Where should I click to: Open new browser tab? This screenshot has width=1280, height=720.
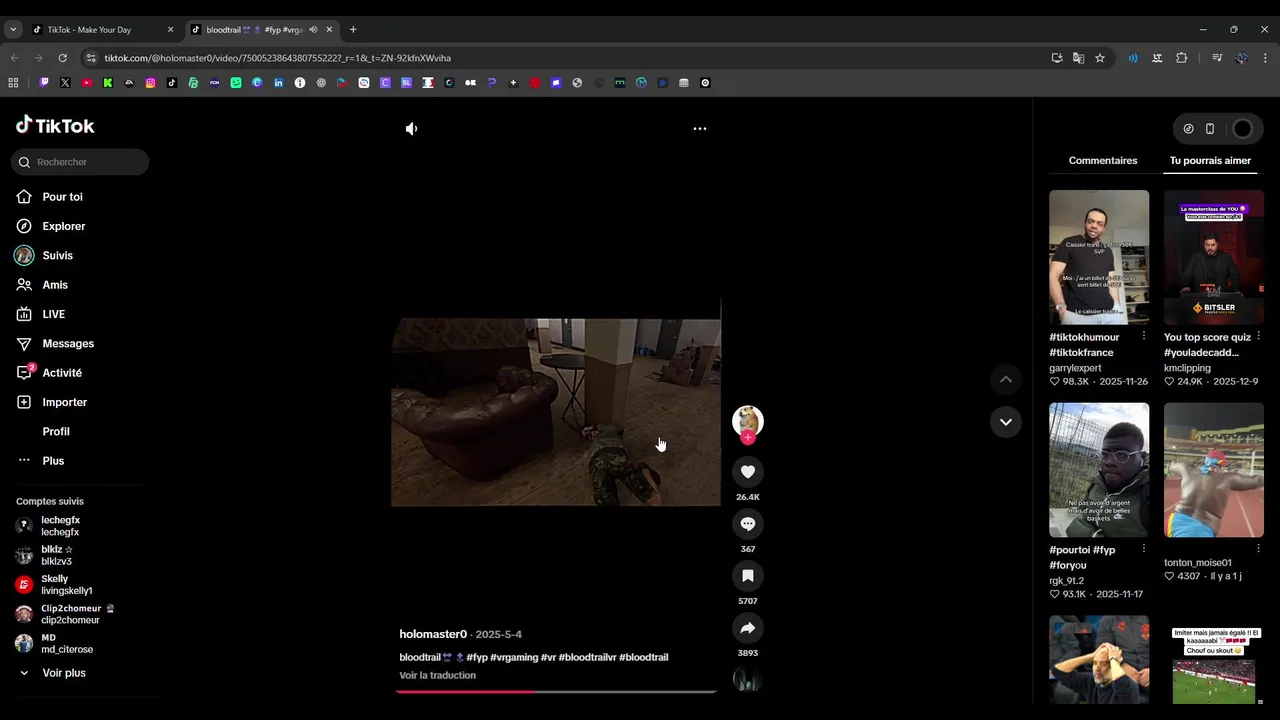pyautogui.click(x=353, y=30)
